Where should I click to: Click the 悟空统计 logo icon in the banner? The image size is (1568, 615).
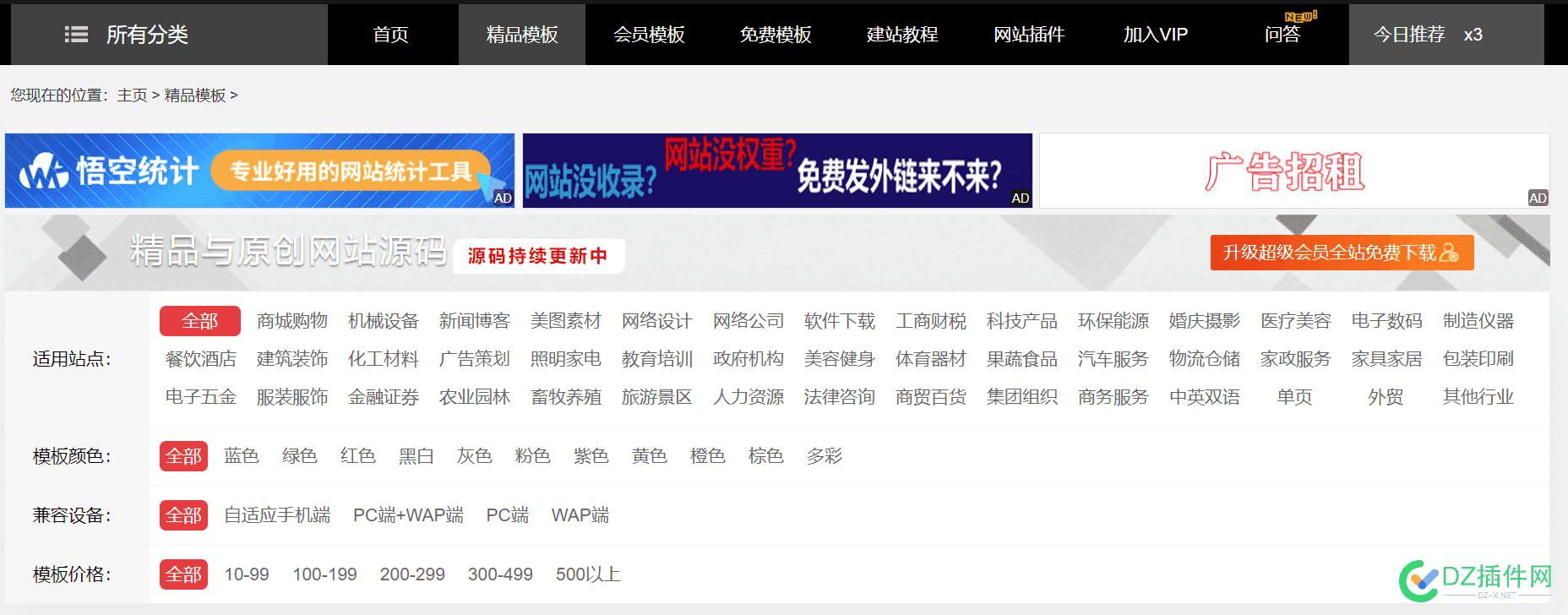[44, 171]
